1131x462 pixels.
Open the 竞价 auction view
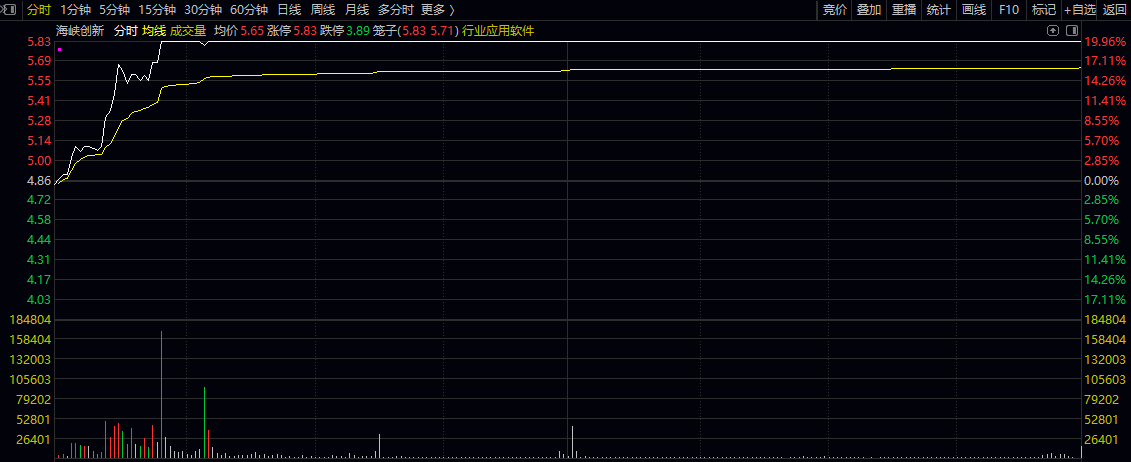pyautogui.click(x=835, y=9)
